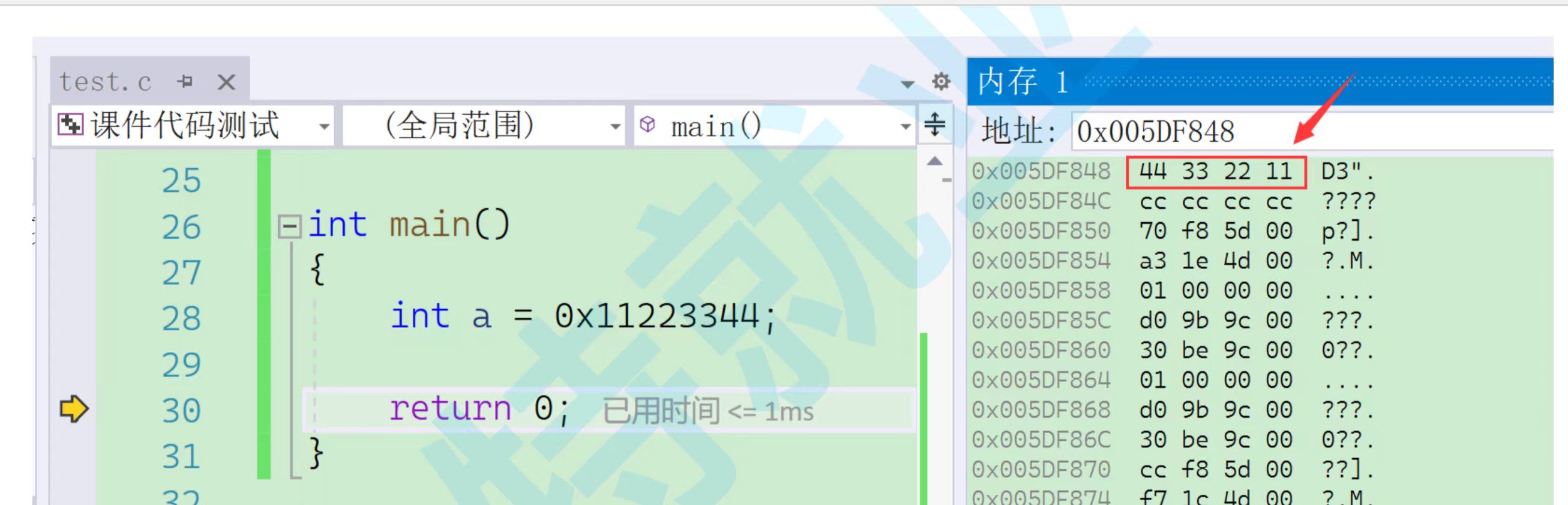This screenshot has height=505, width=1568.
Task: Click the bytes 70 f8 5d 00
Action: point(1216,231)
